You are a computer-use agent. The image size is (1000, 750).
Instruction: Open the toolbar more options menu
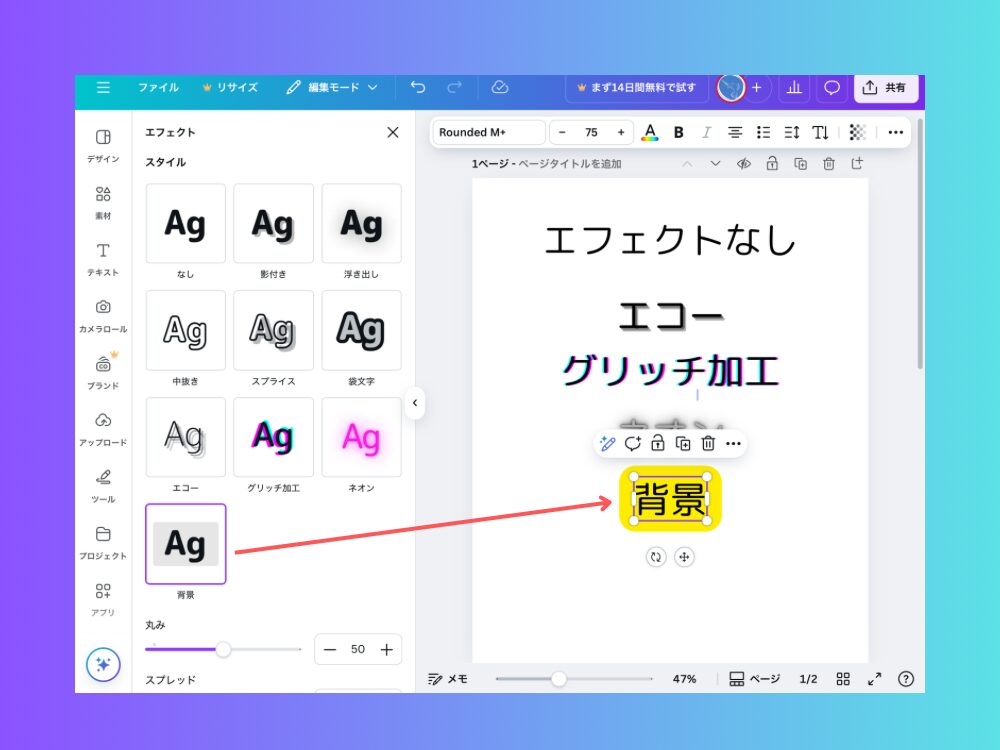click(x=895, y=132)
